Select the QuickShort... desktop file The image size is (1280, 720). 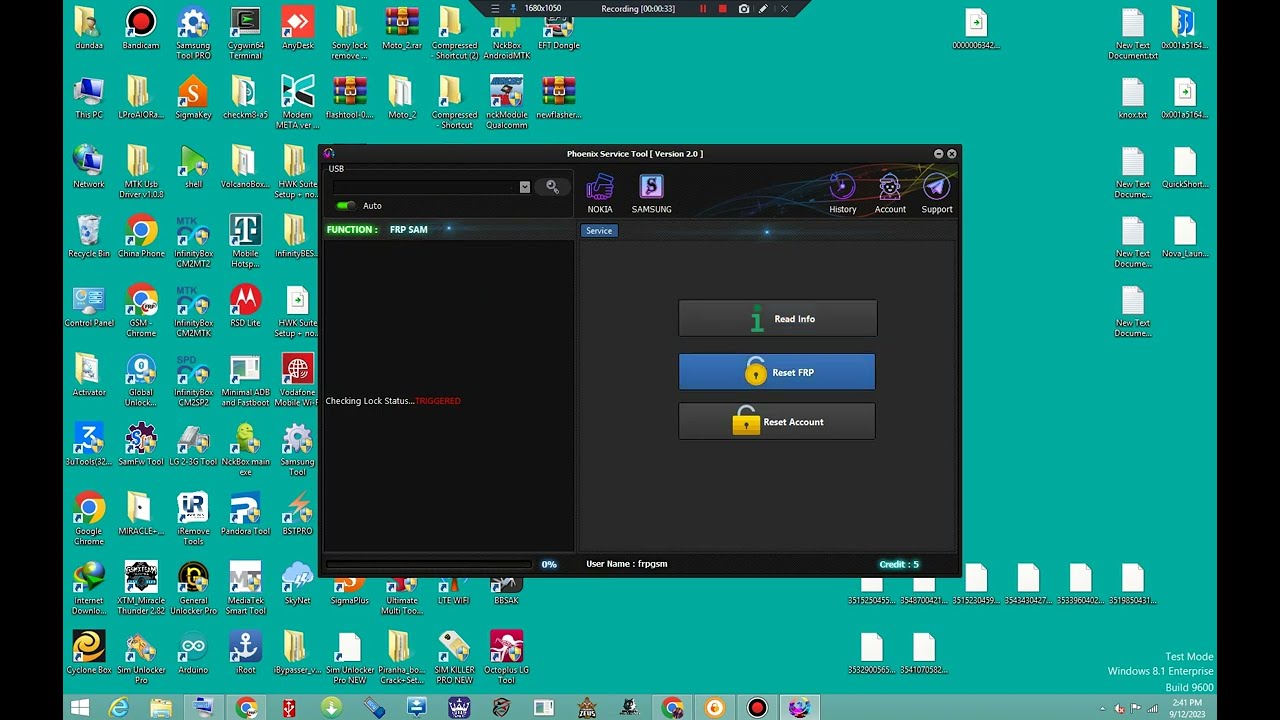coord(1184,167)
